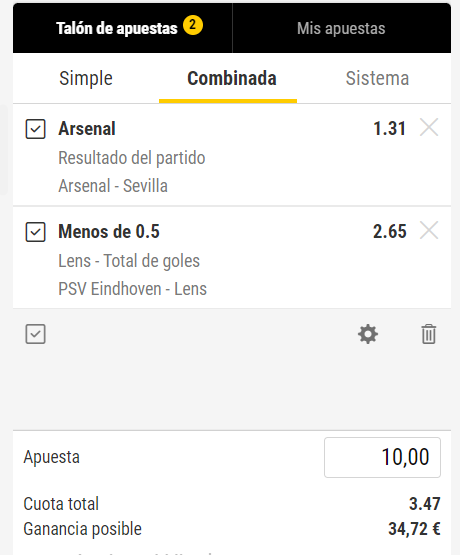Click the yellow bet count badge
The image size is (460, 555).
pyautogui.click(x=193, y=25)
